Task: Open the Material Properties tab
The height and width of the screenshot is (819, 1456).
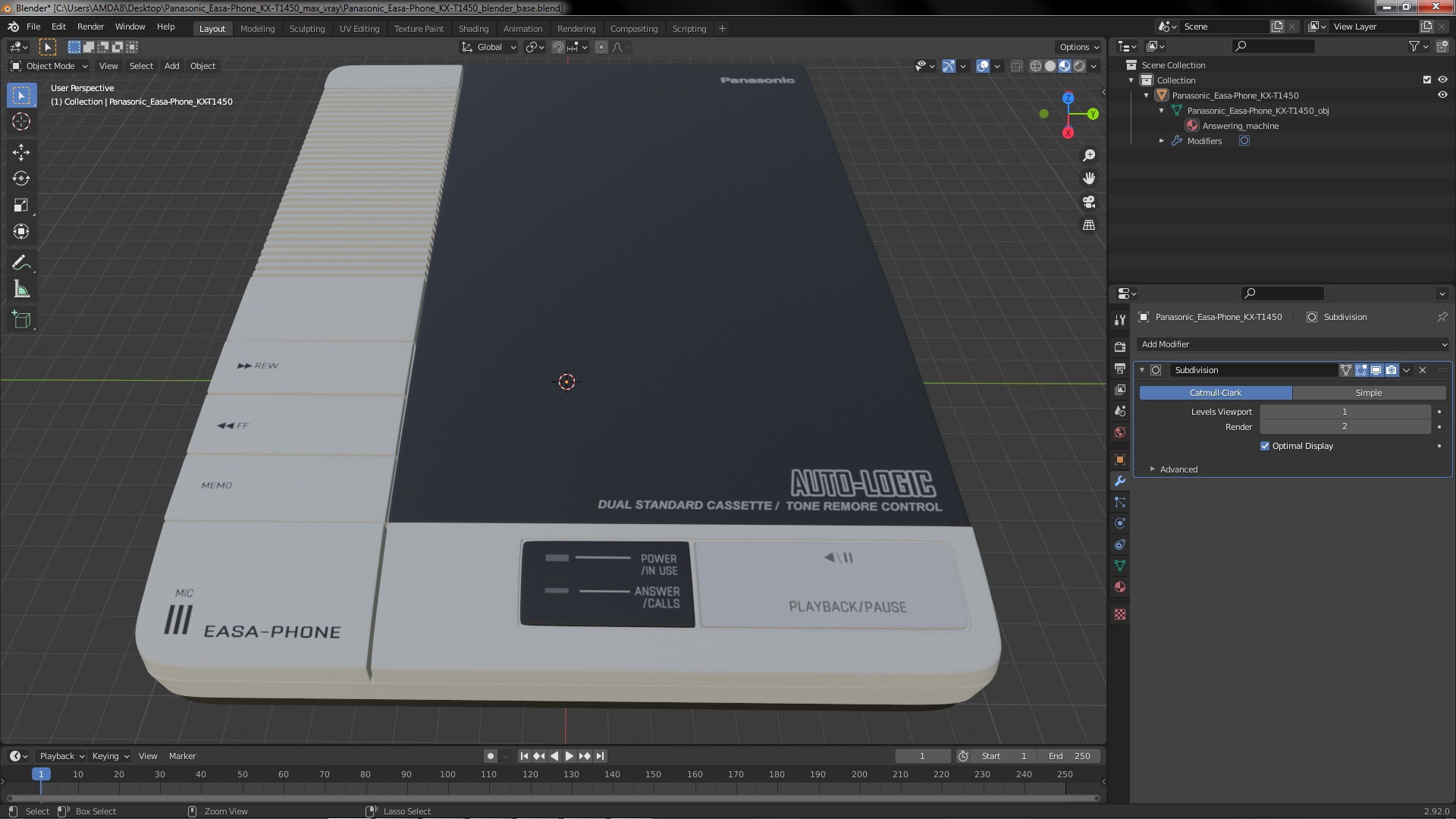Action: (x=1120, y=587)
